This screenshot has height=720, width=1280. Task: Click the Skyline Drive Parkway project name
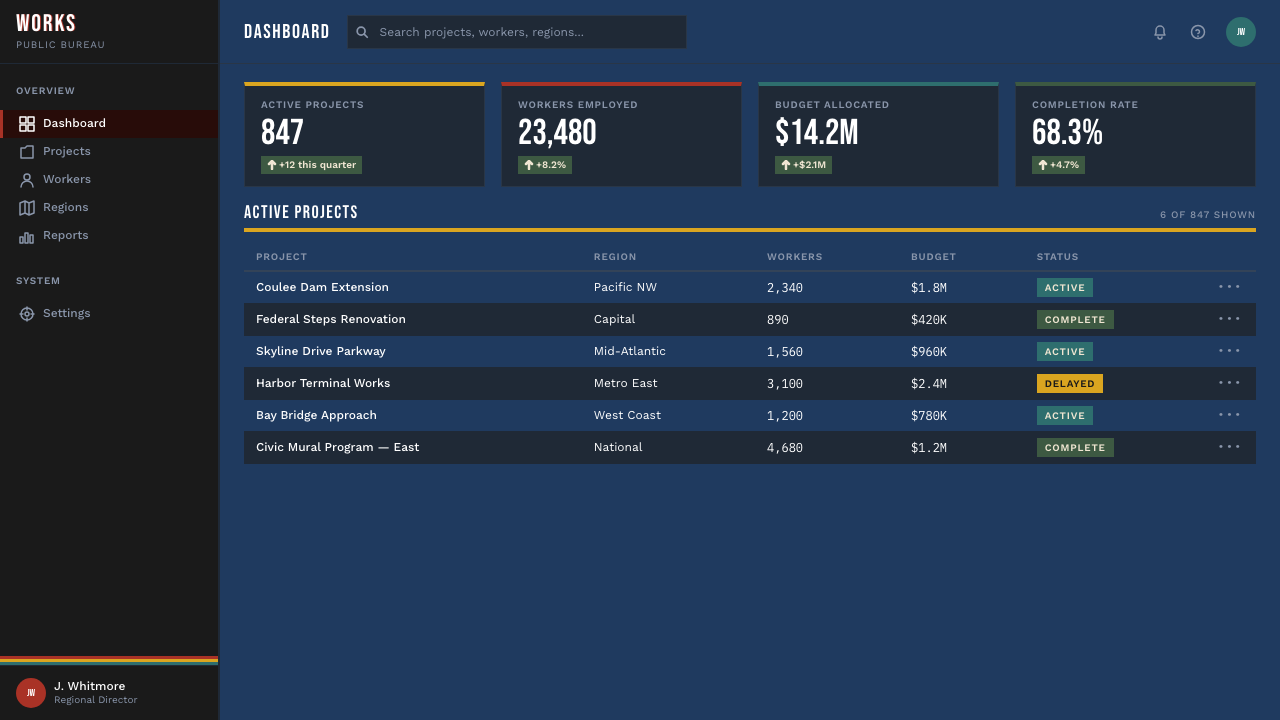321,351
